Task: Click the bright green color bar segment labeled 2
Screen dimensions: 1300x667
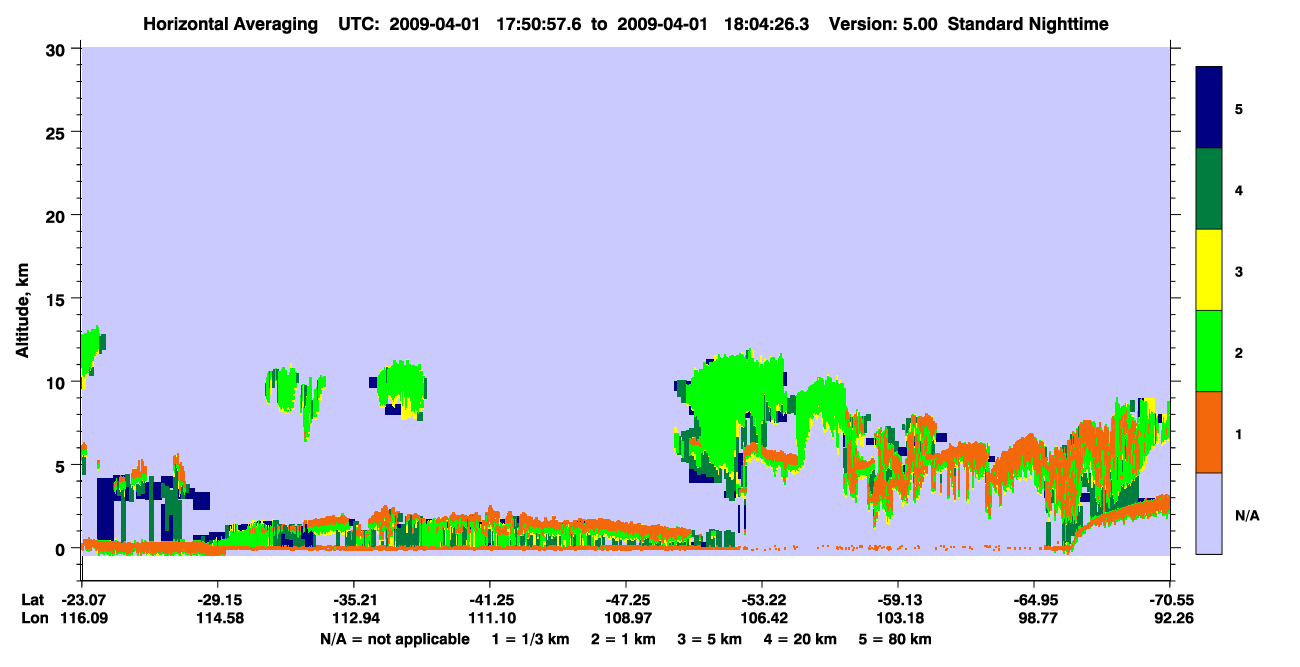Action: point(1209,351)
